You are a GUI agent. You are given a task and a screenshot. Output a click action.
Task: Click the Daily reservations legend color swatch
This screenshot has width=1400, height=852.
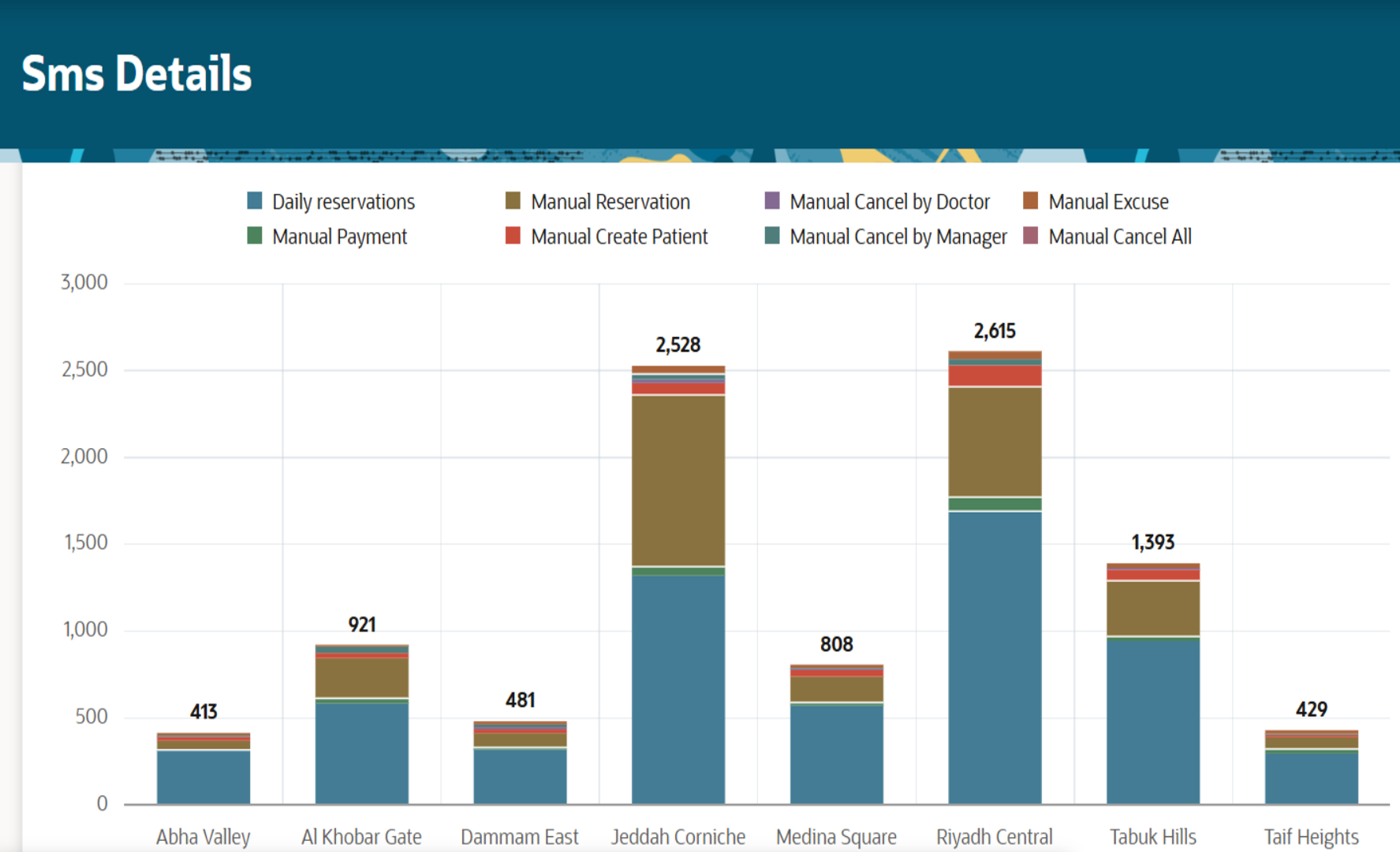click(x=254, y=200)
